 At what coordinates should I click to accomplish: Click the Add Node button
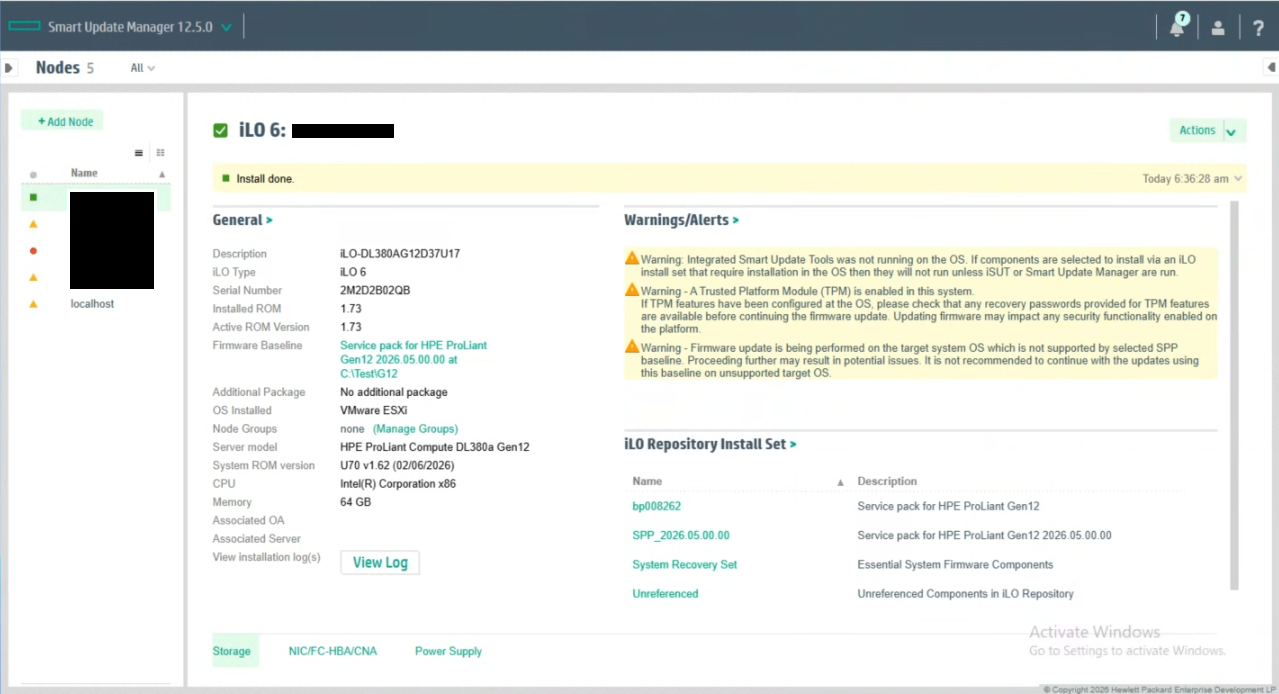click(62, 121)
